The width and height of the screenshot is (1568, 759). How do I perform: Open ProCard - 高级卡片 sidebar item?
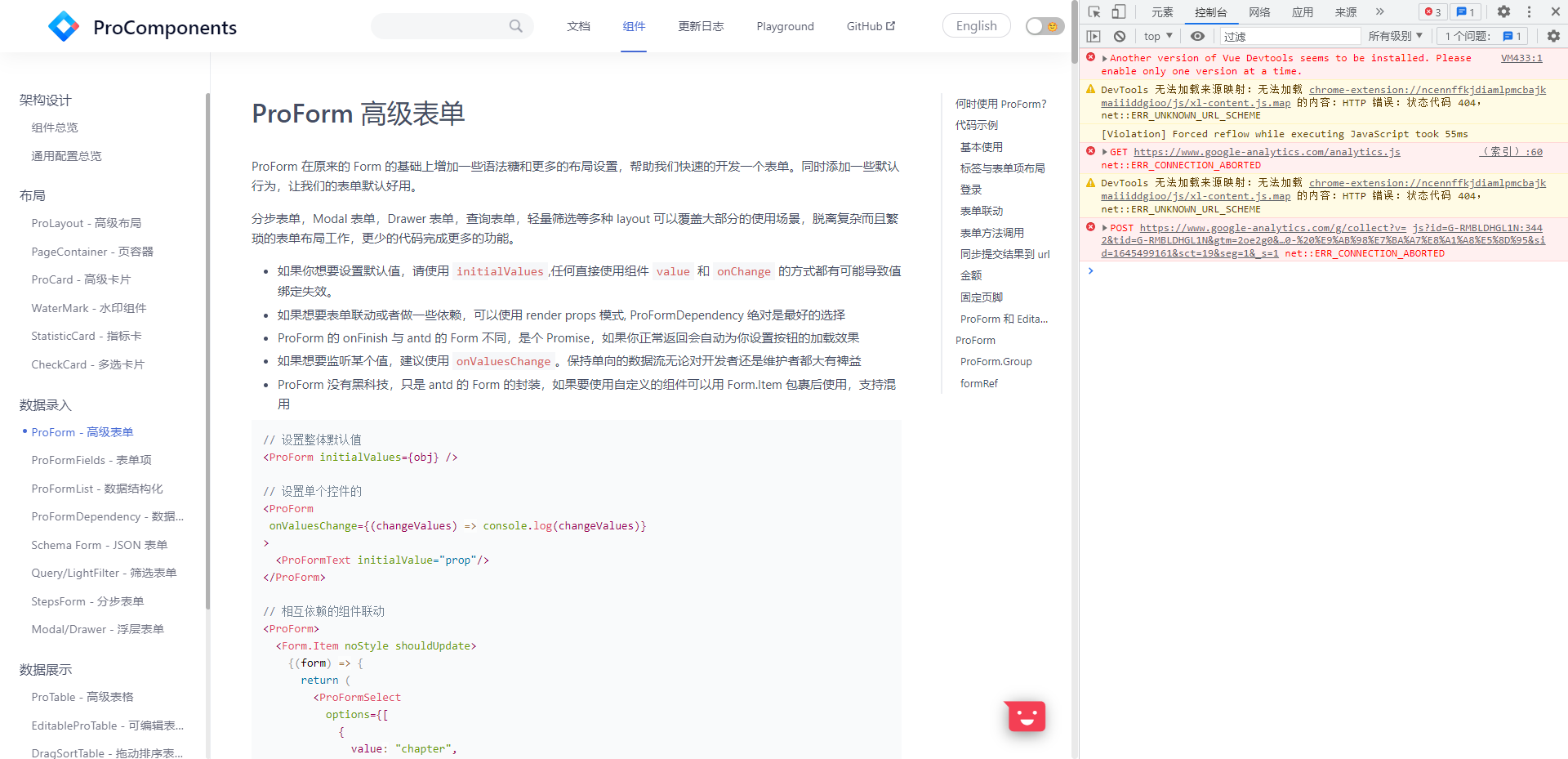click(81, 279)
